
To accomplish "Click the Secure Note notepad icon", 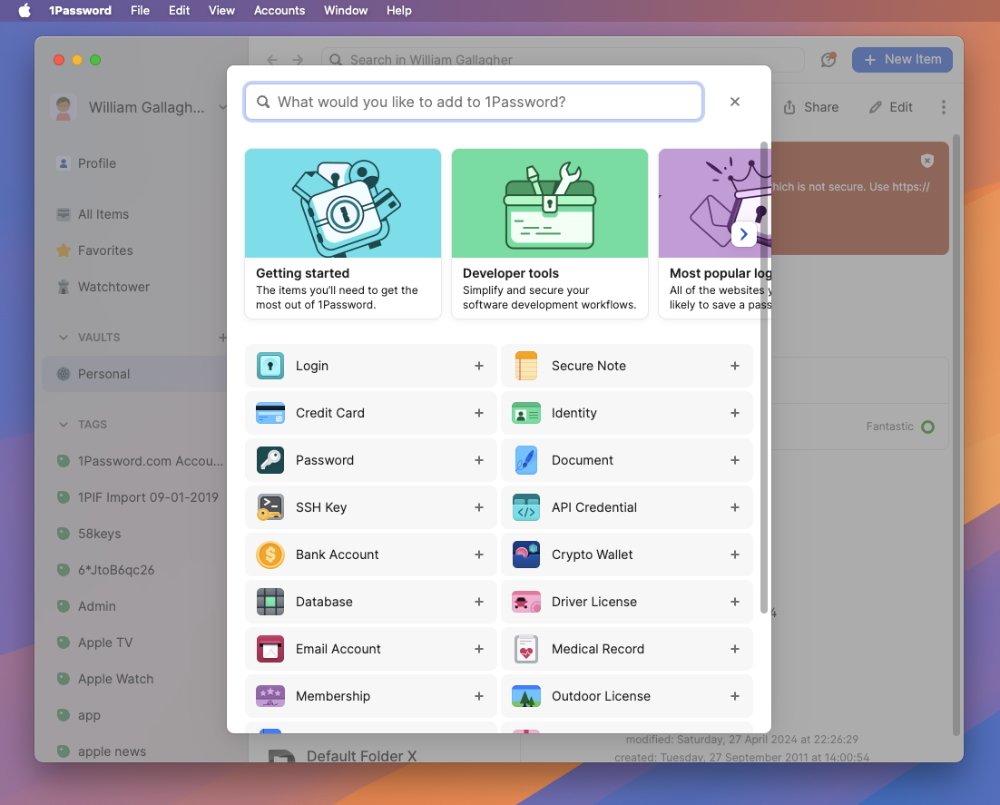I will [x=526, y=366].
